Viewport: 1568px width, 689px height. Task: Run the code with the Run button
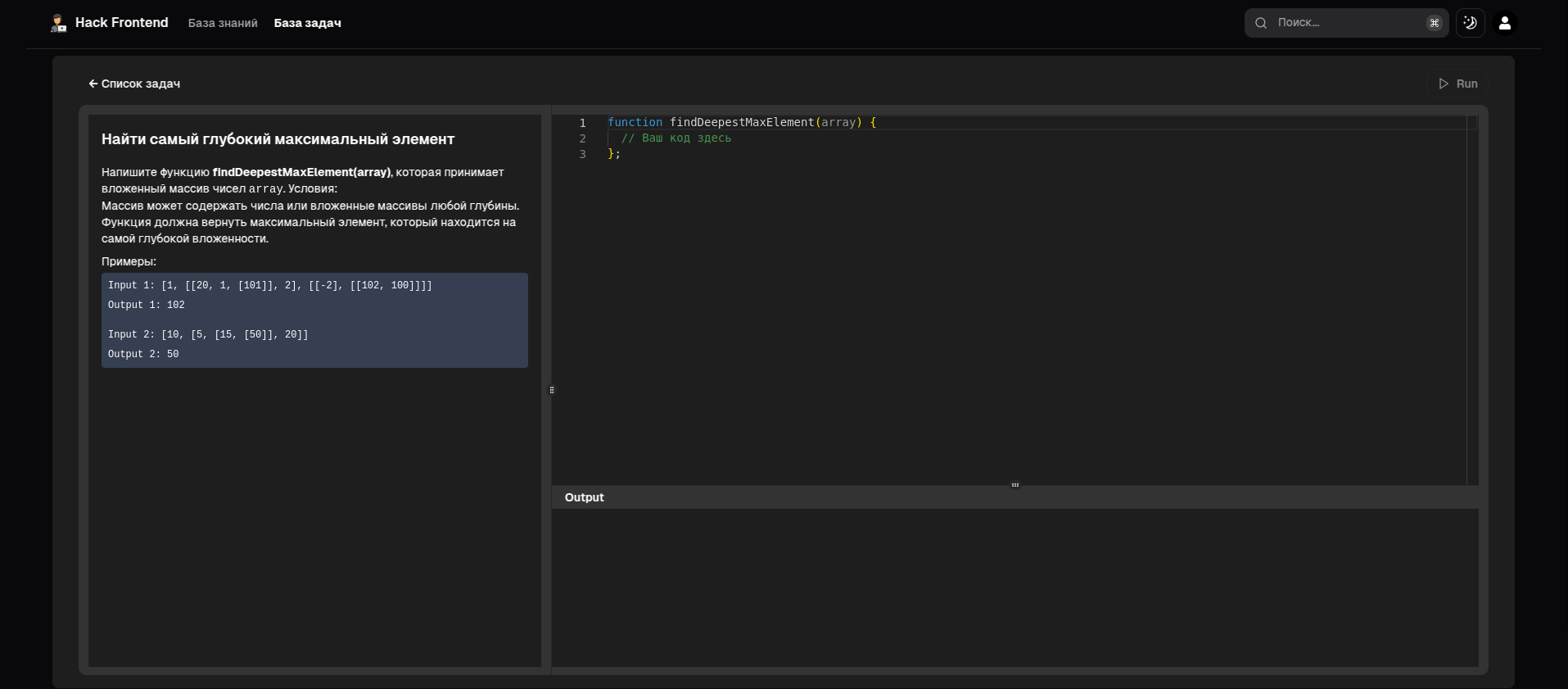tap(1458, 84)
